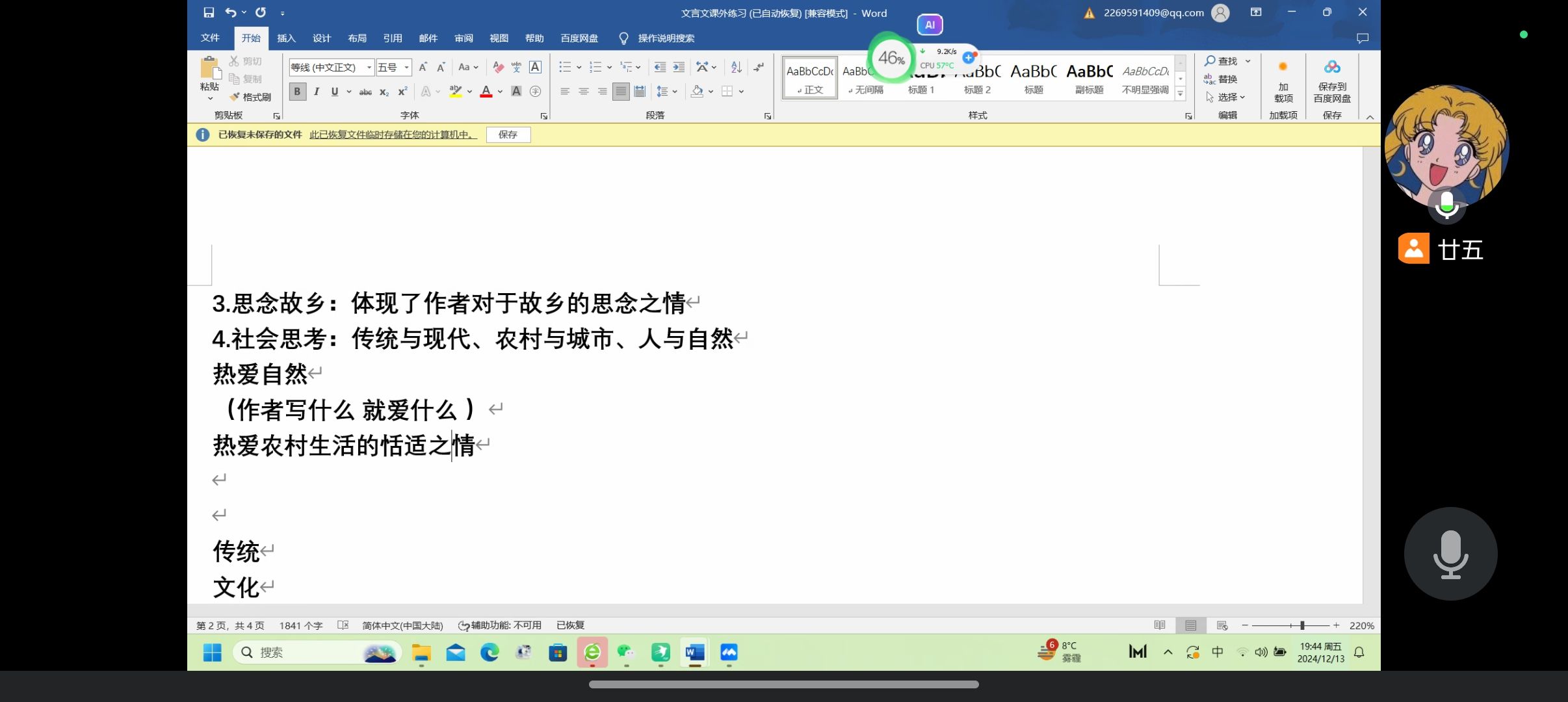The image size is (1568, 702).
Task: Click the recovered file temporary storage link
Action: click(393, 135)
